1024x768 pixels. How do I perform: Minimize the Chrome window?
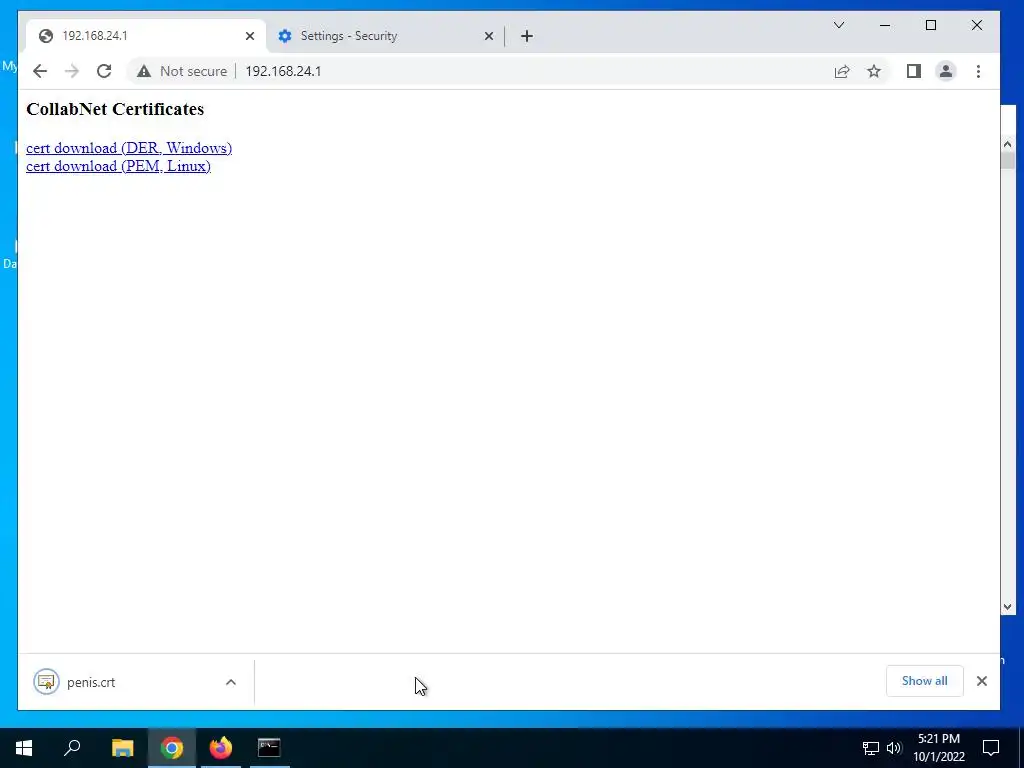(x=885, y=25)
